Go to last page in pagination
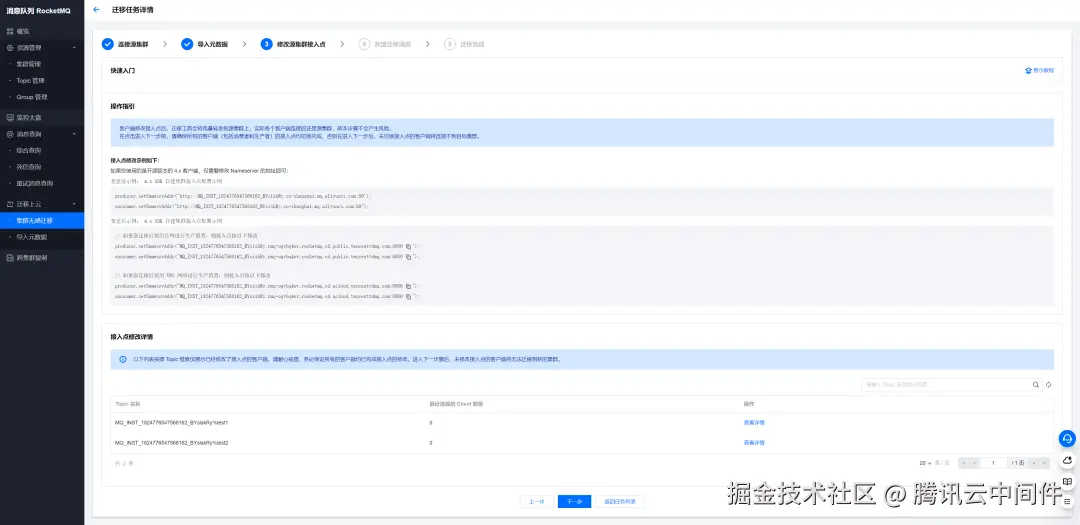Image resolution: width=1080 pixels, height=525 pixels. pyautogui.click(x=1045, y=463)
